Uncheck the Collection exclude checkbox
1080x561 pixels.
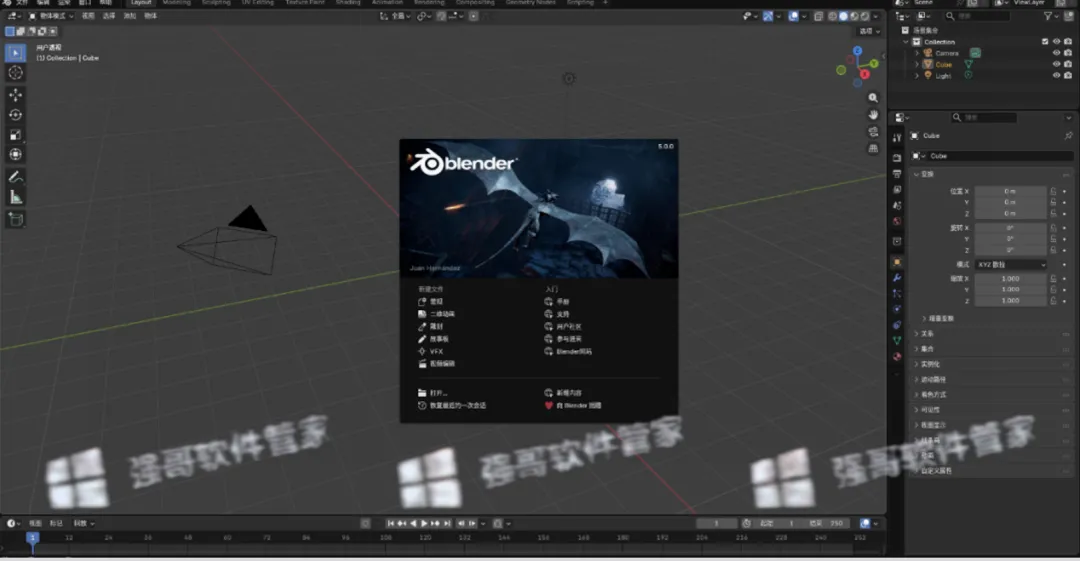coord(1046,42)
